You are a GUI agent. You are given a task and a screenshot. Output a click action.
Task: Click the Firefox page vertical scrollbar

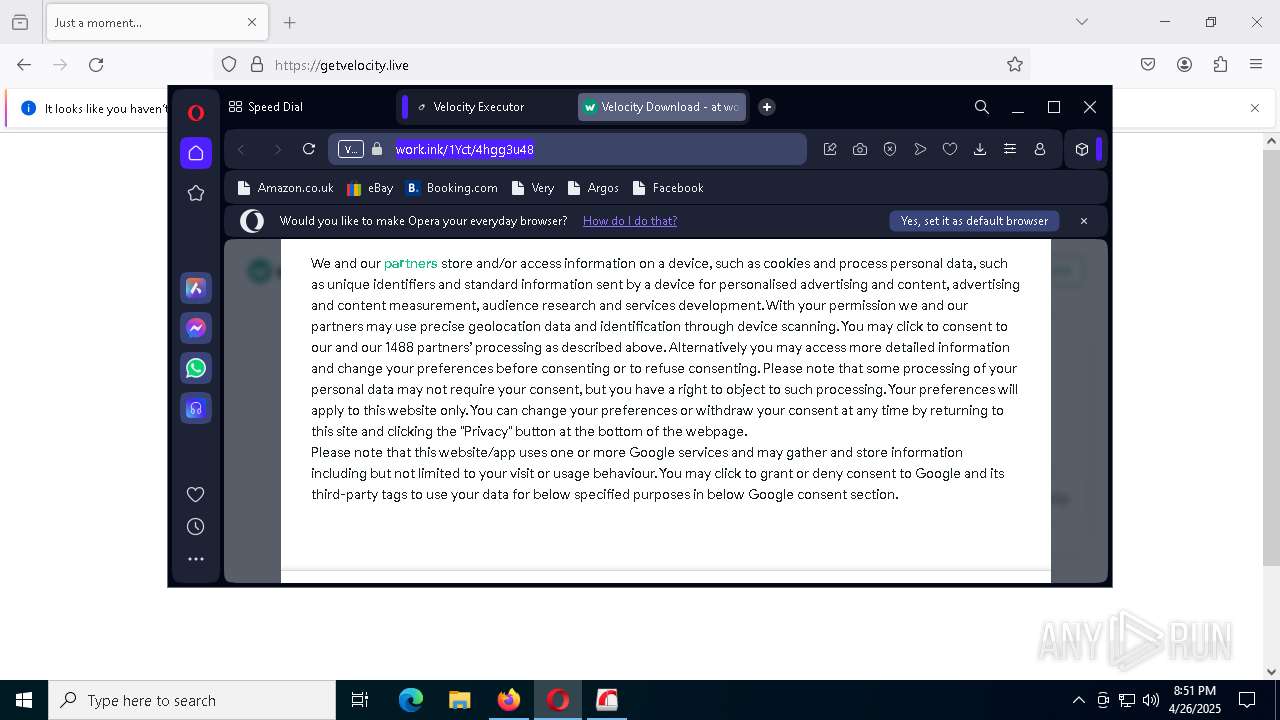1272,357
